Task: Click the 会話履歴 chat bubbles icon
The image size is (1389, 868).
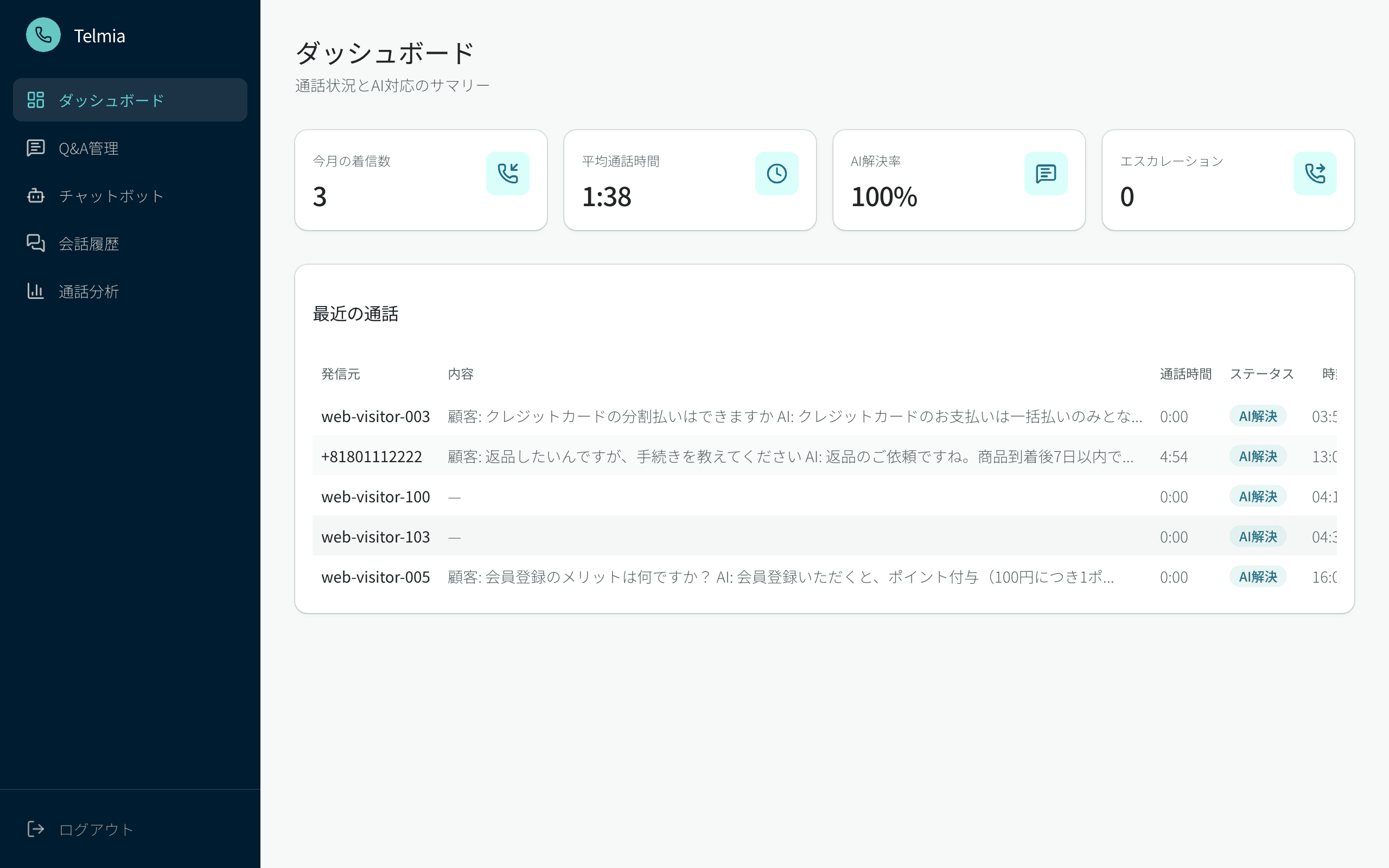Action: pos(36,244)
